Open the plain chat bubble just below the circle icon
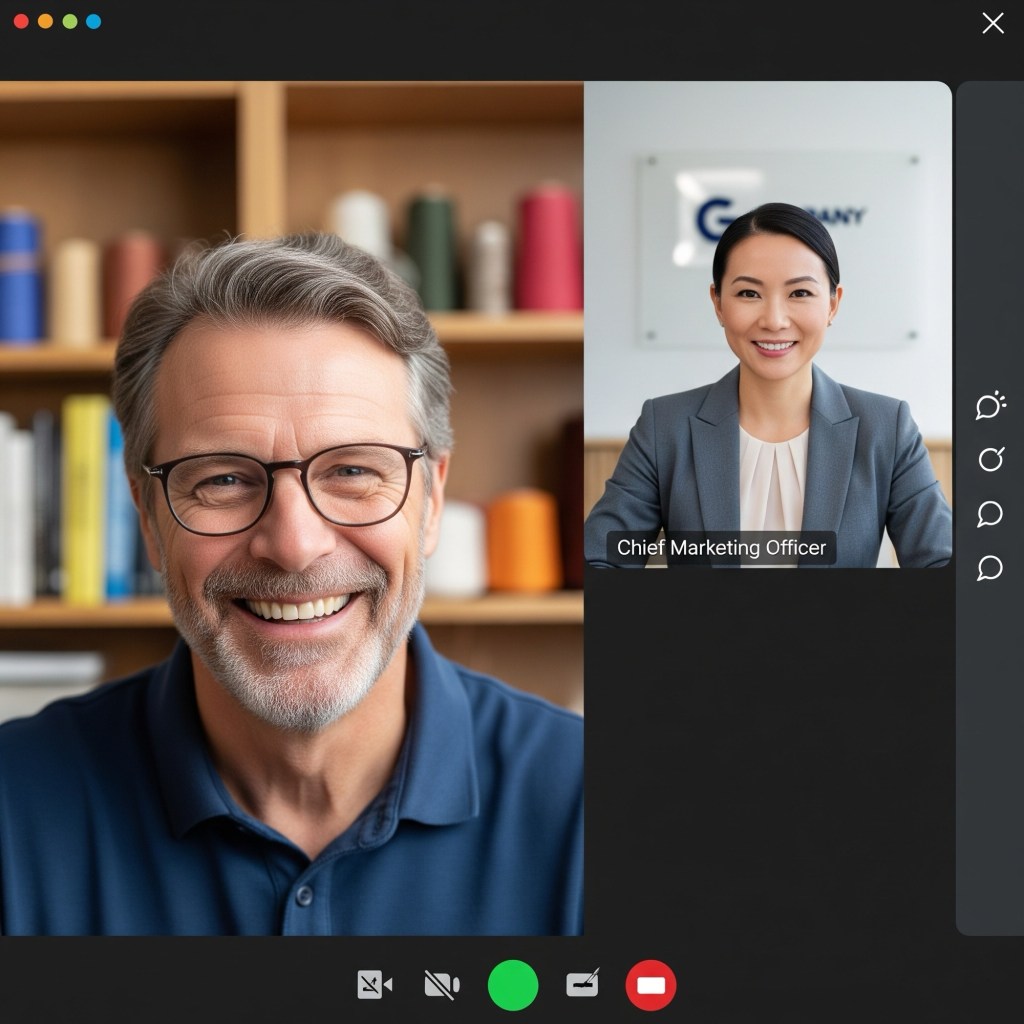This screenshot has height=1024, width=1024. tap(990, 514)
